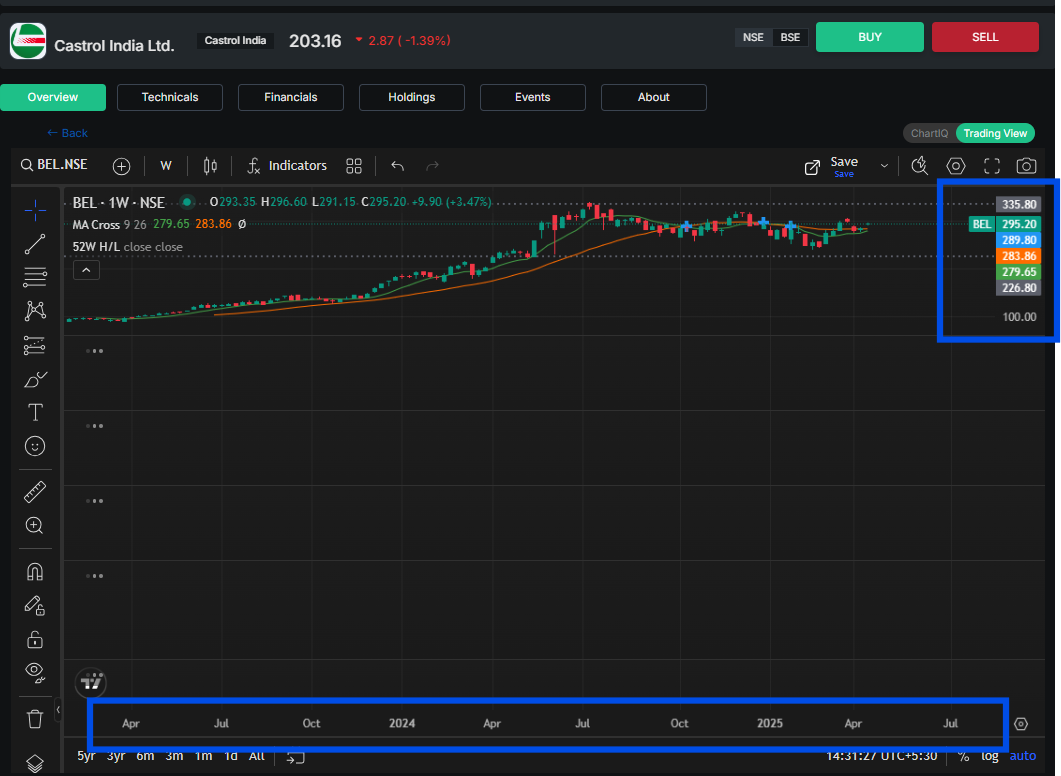Open the go to date icon
This screenshot has height=776, width=1061.
coord(296,757)
